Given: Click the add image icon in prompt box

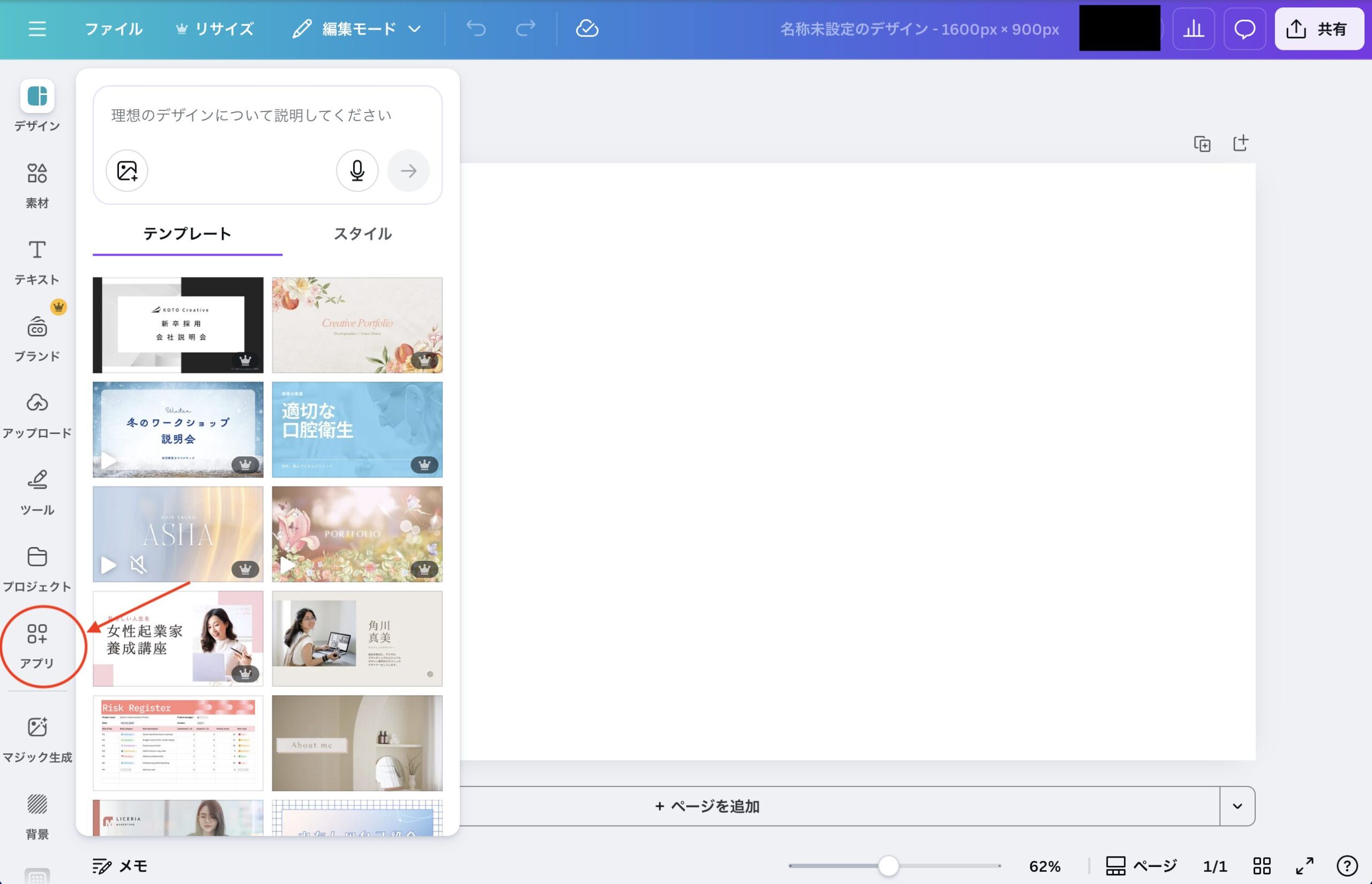Looking at the screenshot, I should [127, 170].
